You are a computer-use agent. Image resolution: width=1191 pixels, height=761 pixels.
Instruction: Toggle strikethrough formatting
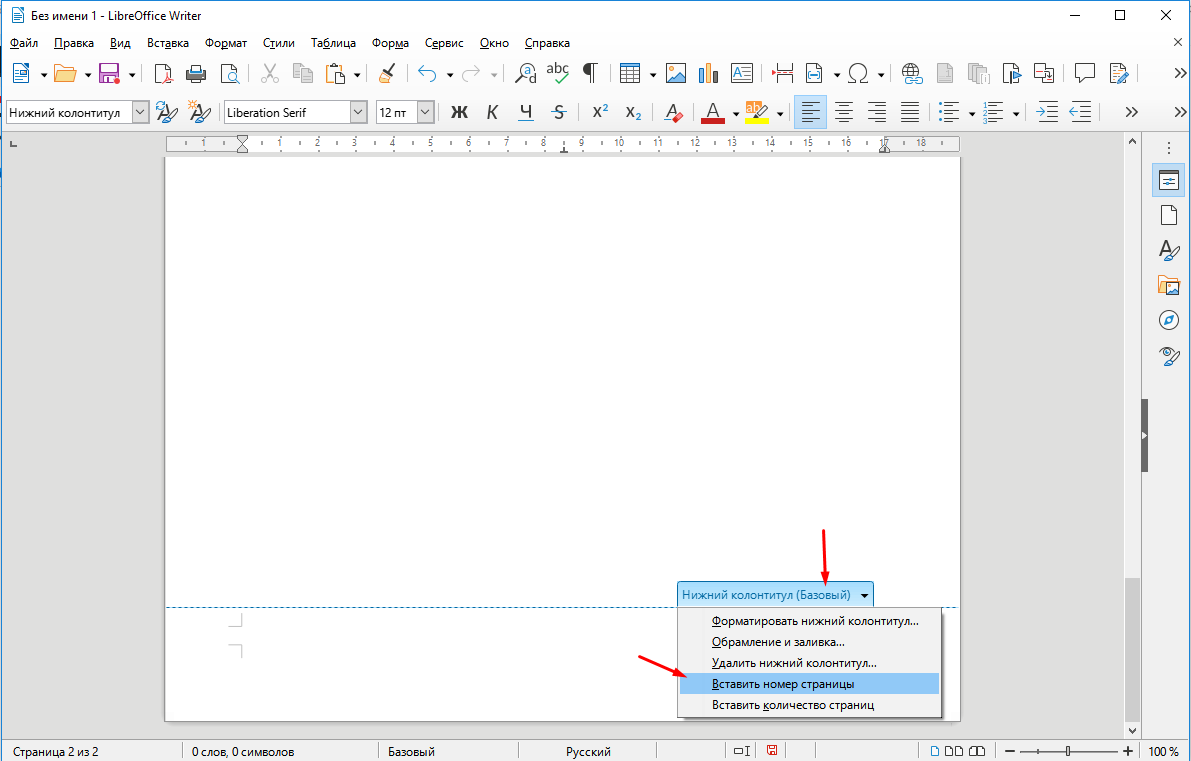tap(559, 112)
